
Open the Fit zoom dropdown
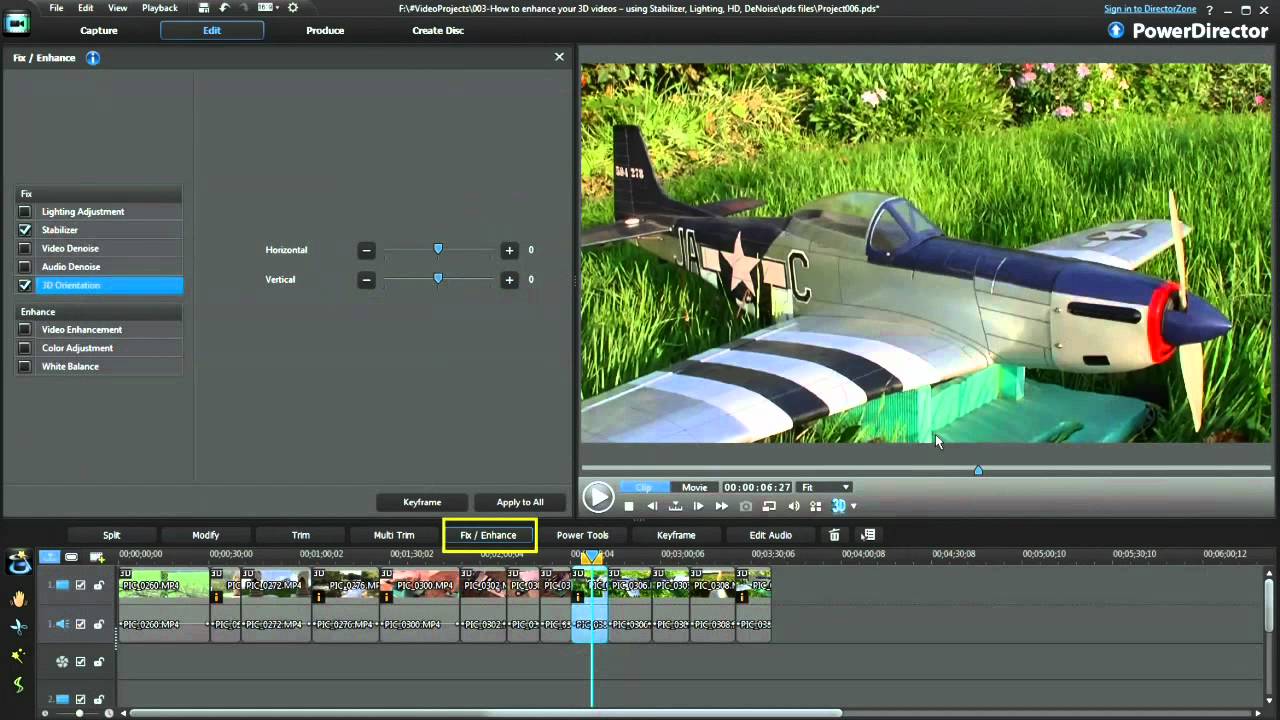[x=825, y=487]
